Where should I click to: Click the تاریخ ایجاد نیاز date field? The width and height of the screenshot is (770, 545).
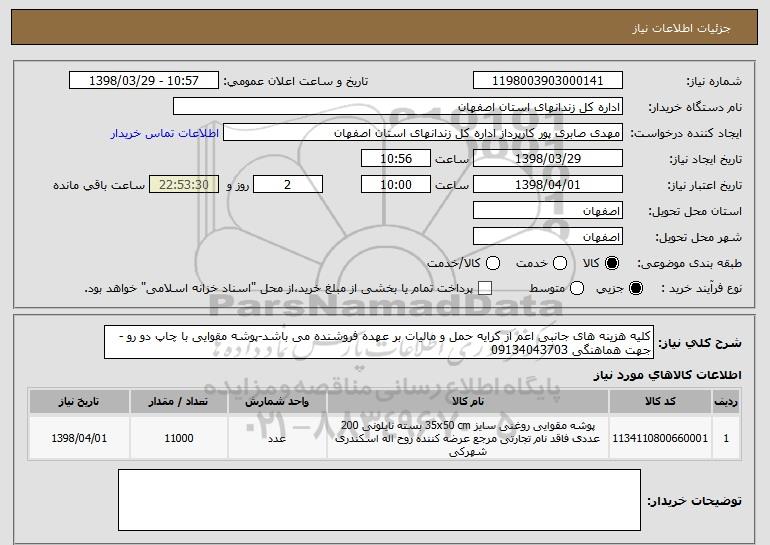point(548,159)
